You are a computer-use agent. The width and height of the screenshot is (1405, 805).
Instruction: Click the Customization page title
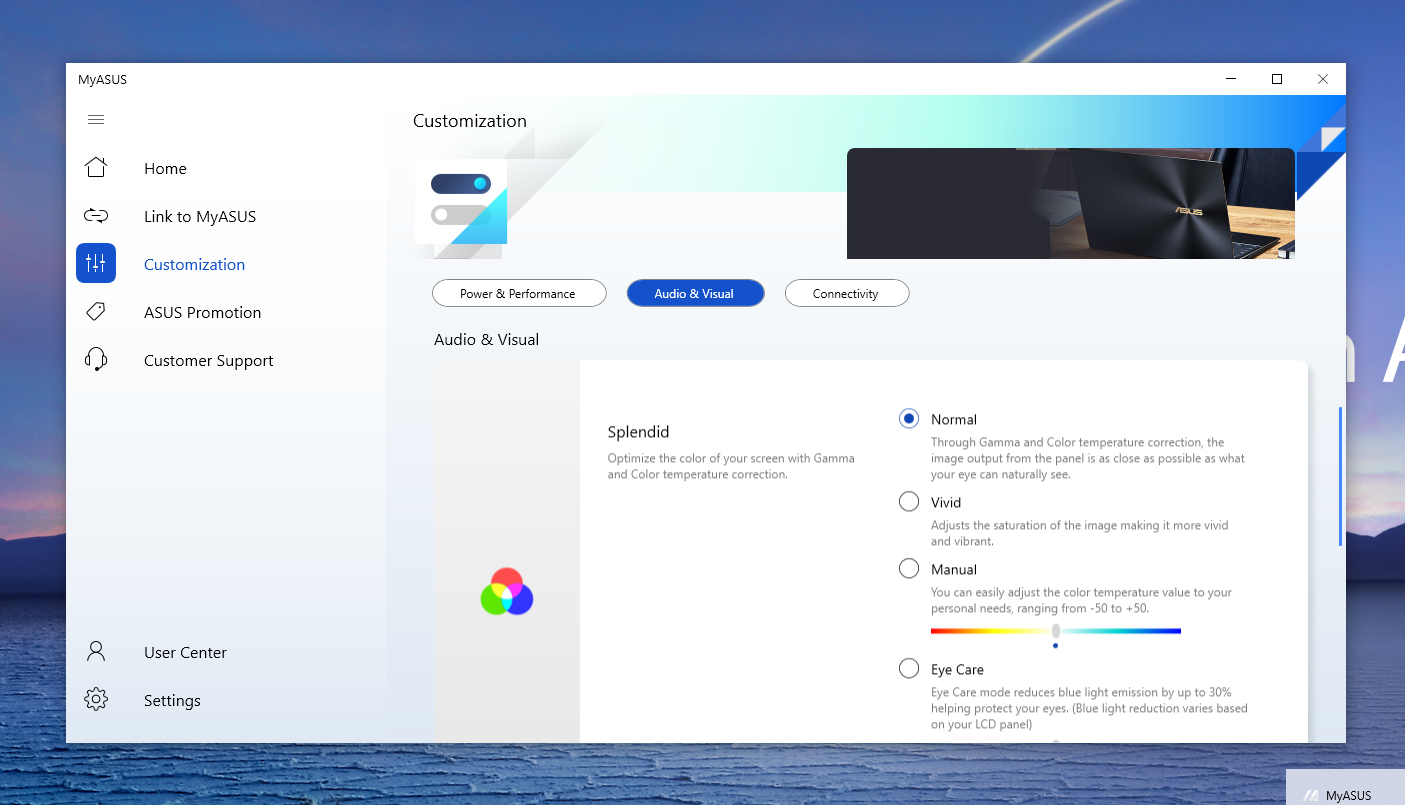pyautogui.click(x=470, y=121)
